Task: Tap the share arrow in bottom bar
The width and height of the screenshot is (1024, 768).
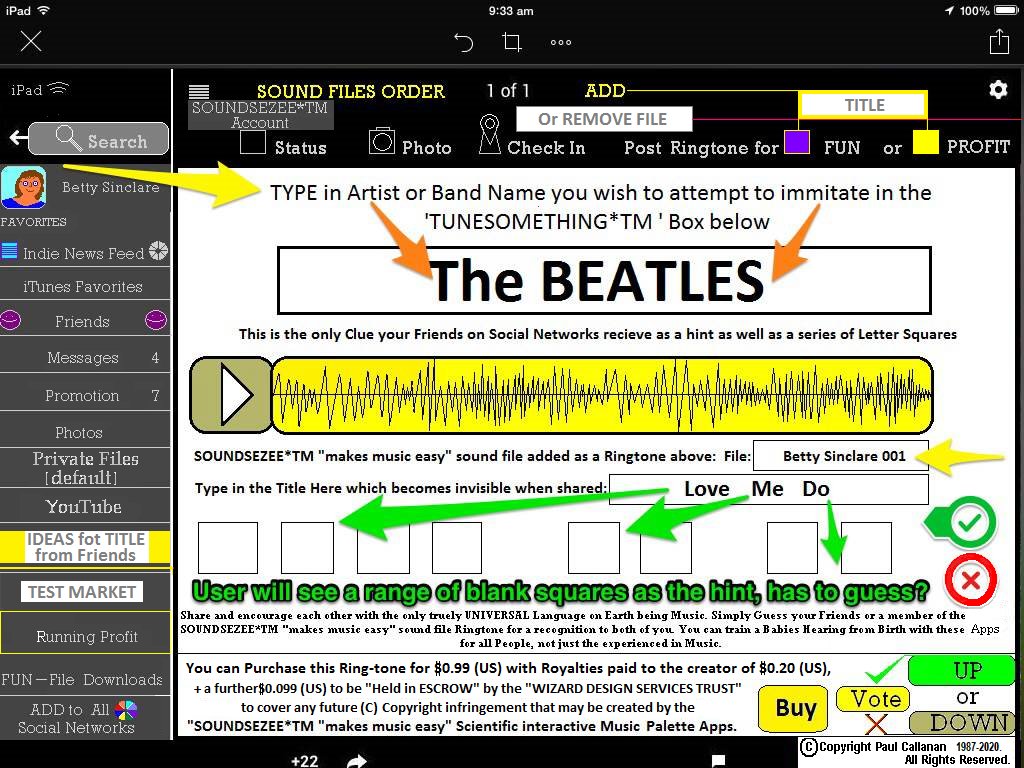Action: click(x=357, y=760)
